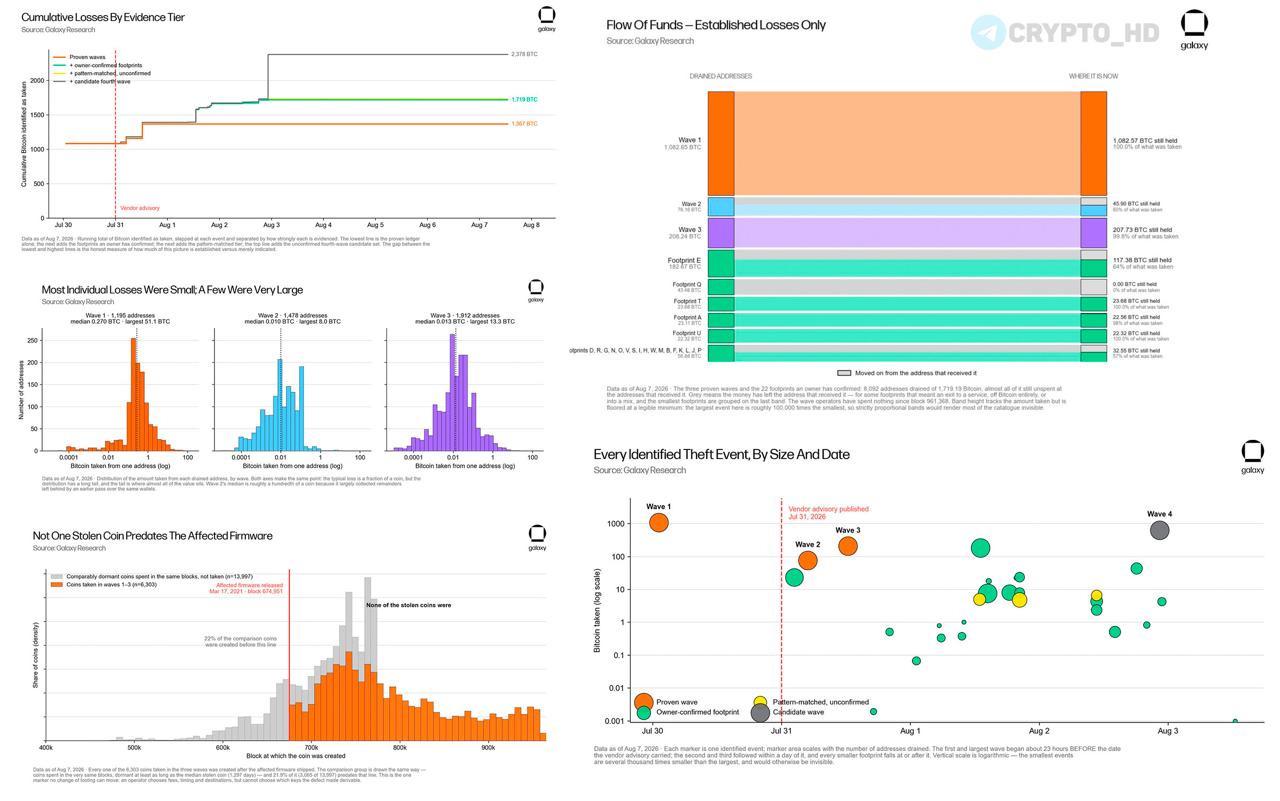Click the 'Not One Stolen Coin Predates The Affected Firmware' title
This screenshot has height=801, width=1280.
click(x=152, y=536)
